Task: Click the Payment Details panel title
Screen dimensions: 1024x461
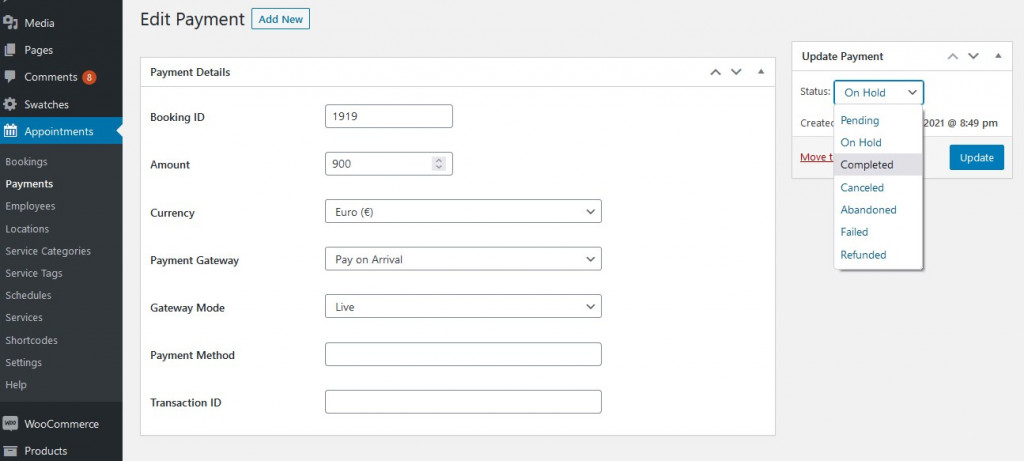Action: tap(190, 72)
